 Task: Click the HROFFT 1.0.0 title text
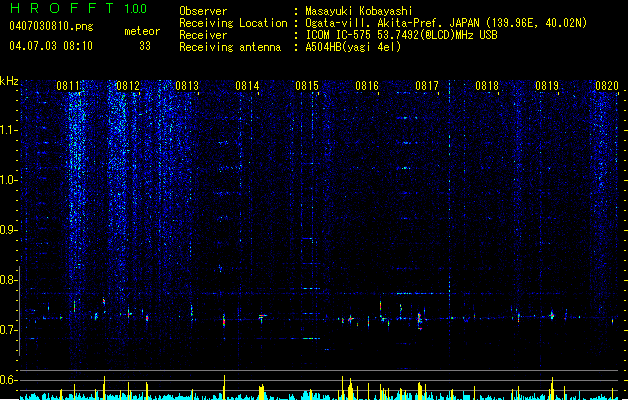pyautogui.click(x=78, y=8)
